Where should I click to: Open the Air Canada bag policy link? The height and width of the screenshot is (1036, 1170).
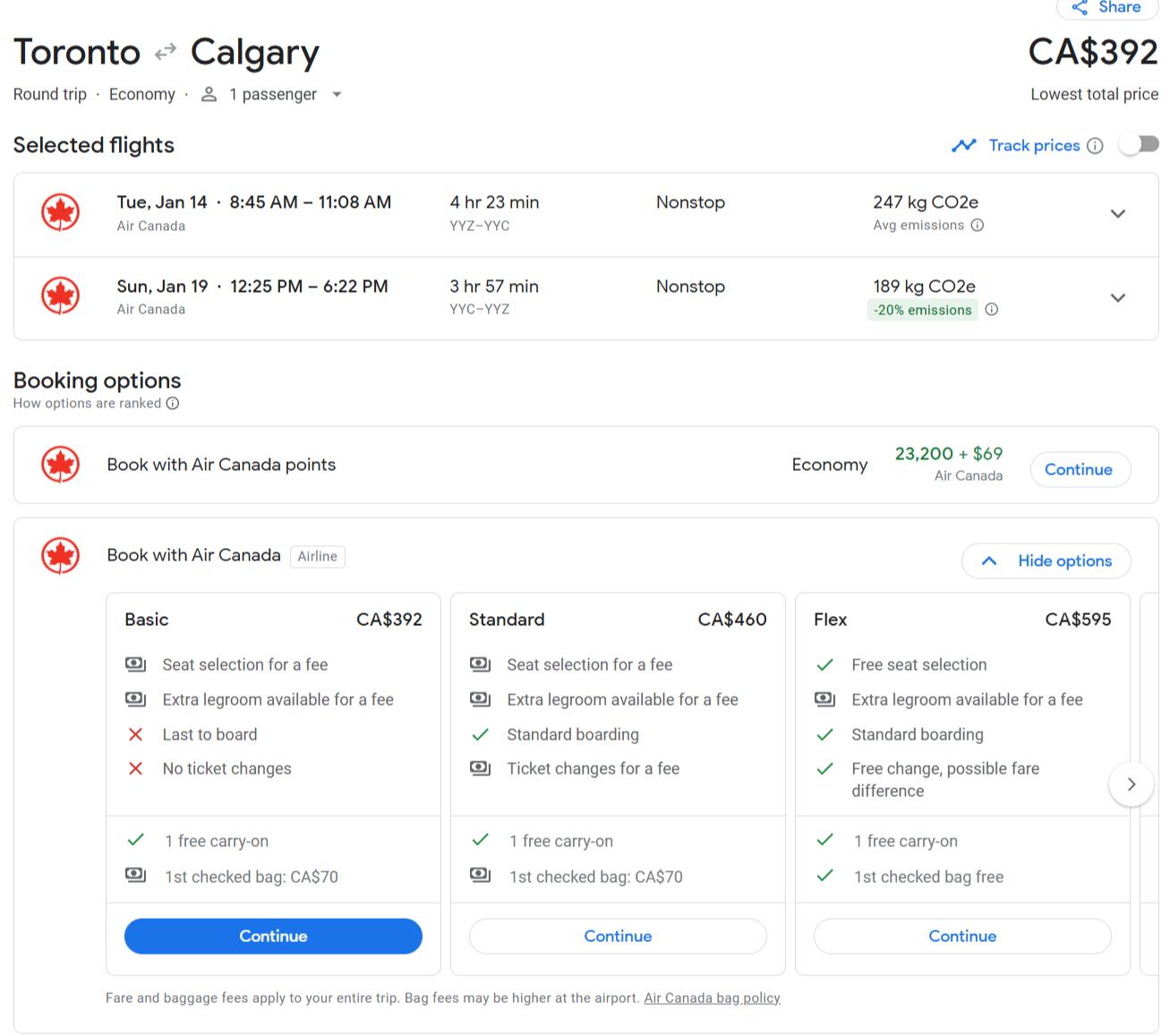point(712,998)
